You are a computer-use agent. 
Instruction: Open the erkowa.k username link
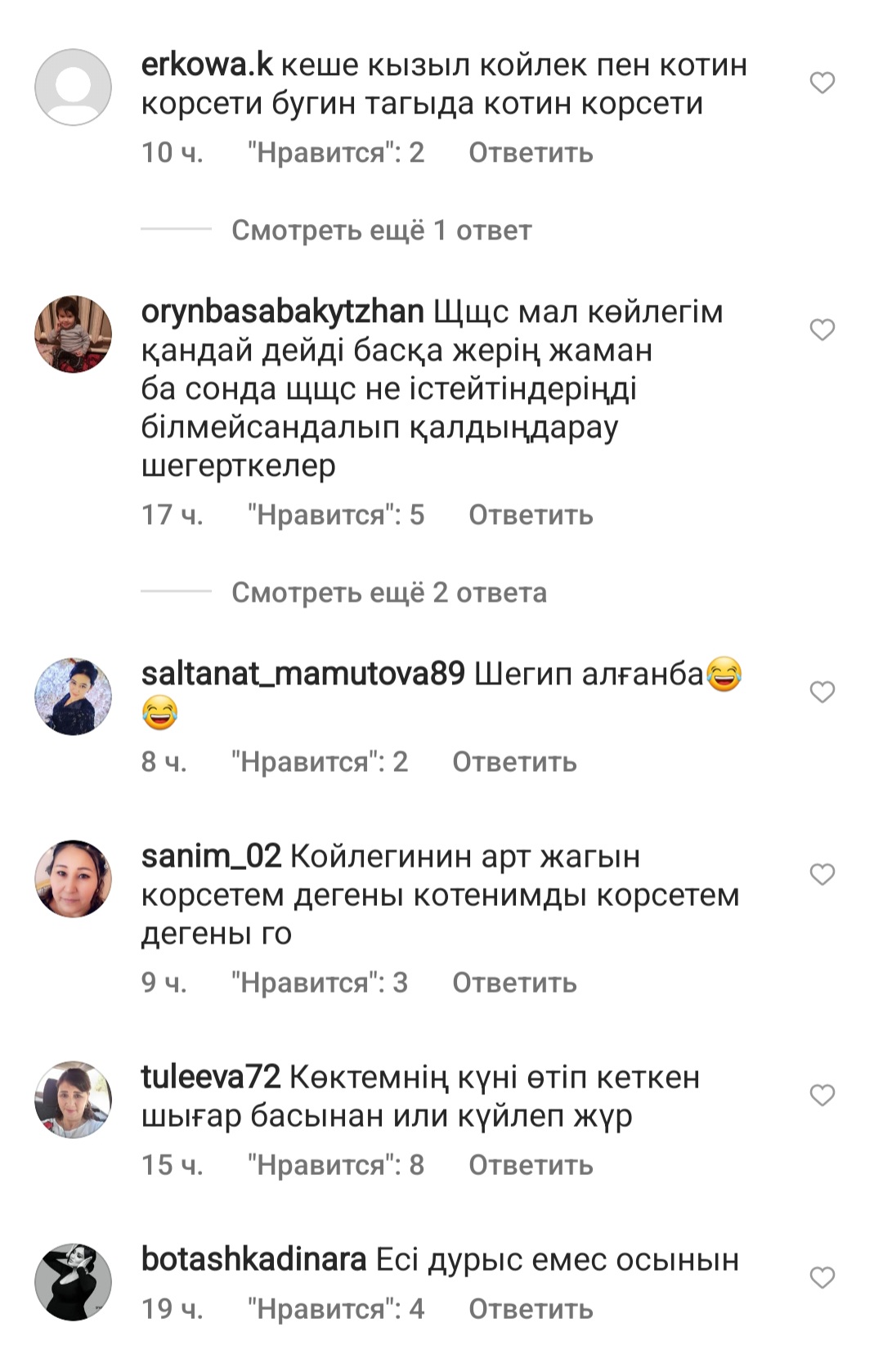coord(207,65)
